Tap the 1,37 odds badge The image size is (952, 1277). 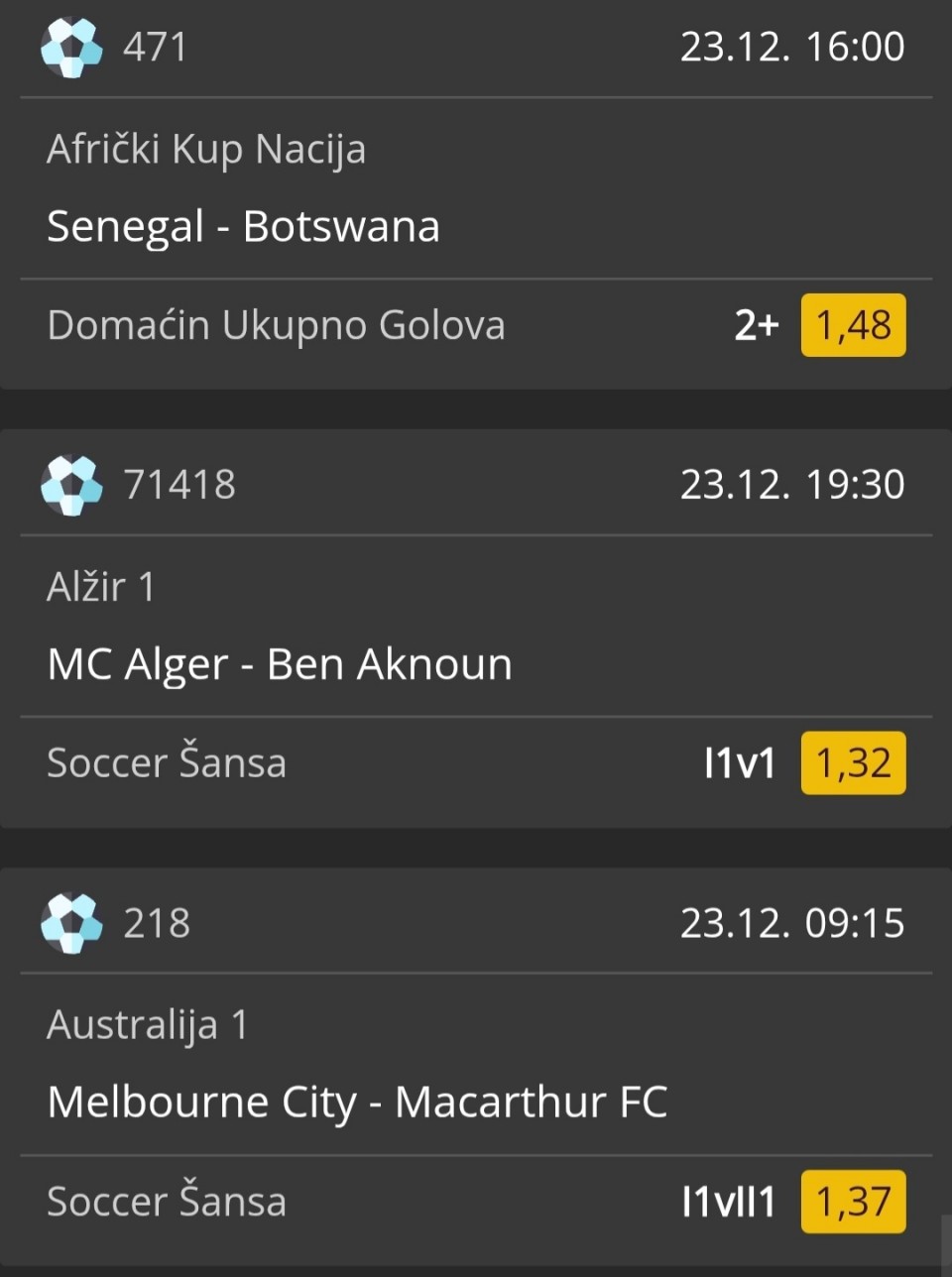click(x=853, y=1202)
